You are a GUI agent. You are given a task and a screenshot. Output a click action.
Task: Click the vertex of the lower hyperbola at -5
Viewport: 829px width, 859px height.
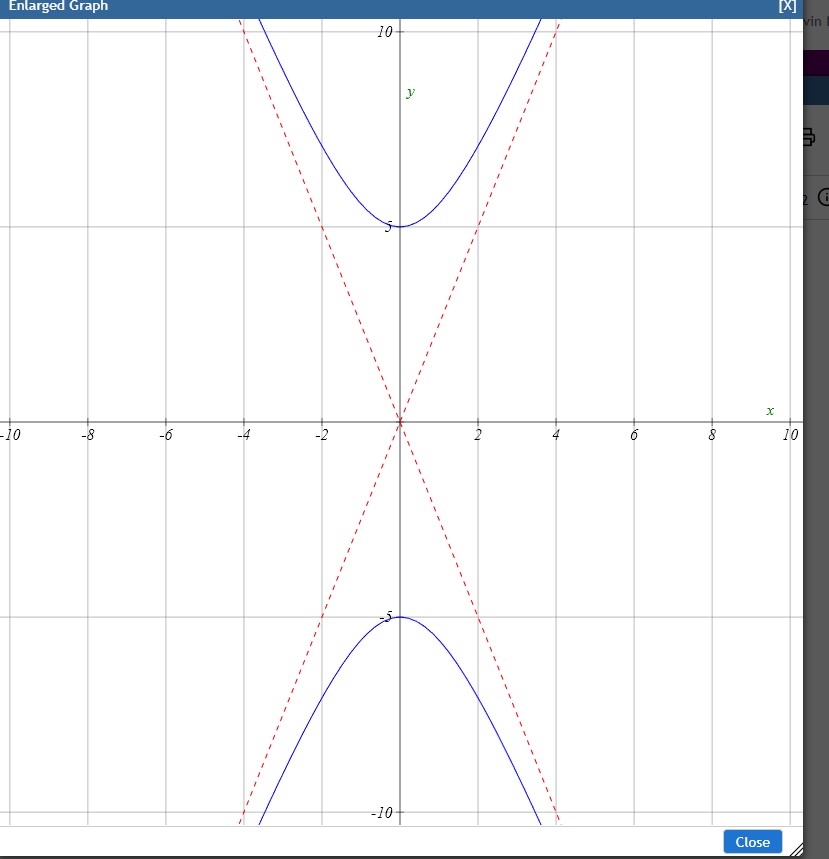coord(402,616)
